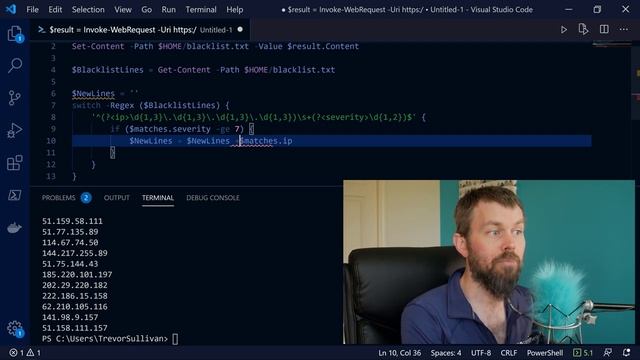The height and width of the screenshot is (360, 640).
Task: Open the File menu
Action: tap(32, 9)
